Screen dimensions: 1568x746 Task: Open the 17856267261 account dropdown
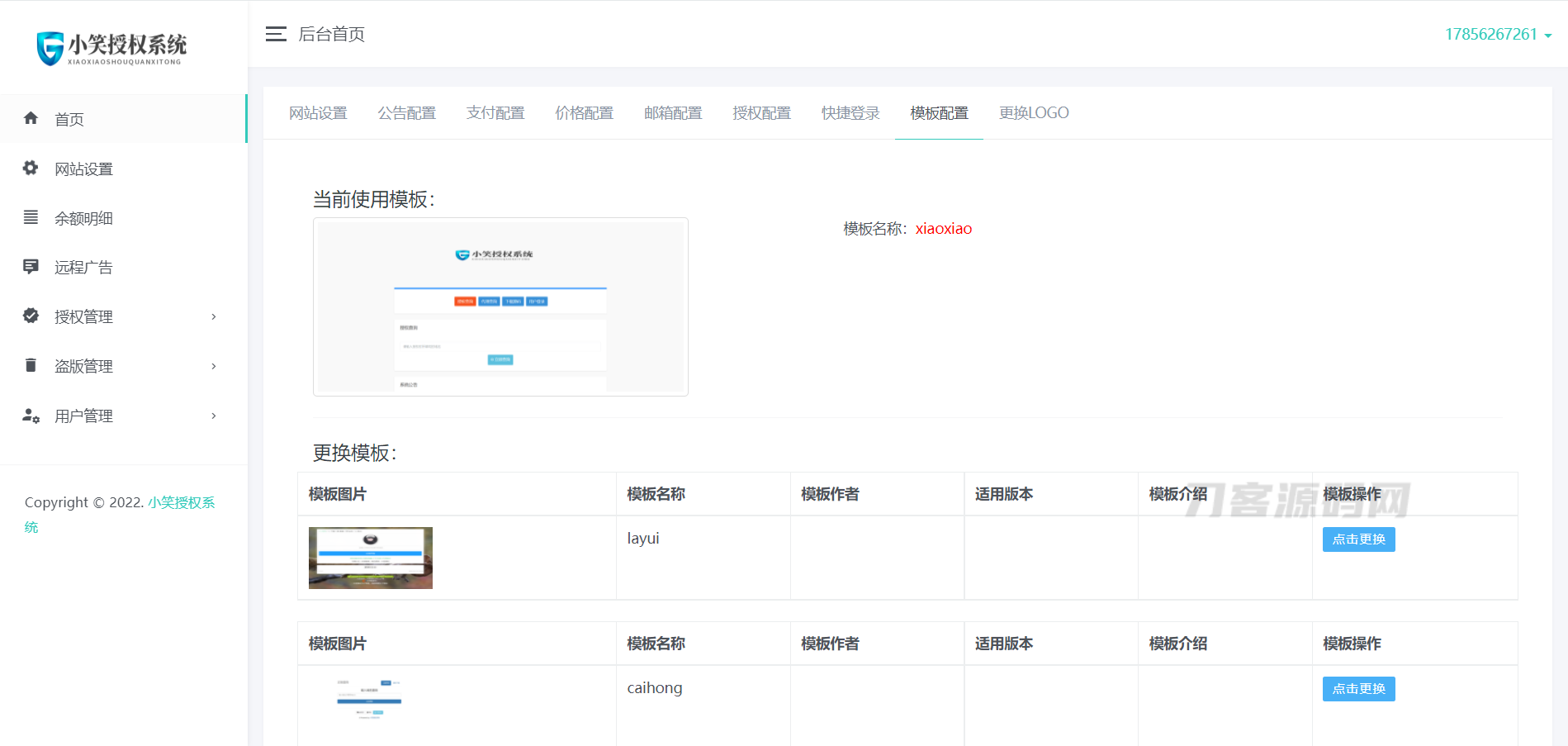coord(1498,35)
